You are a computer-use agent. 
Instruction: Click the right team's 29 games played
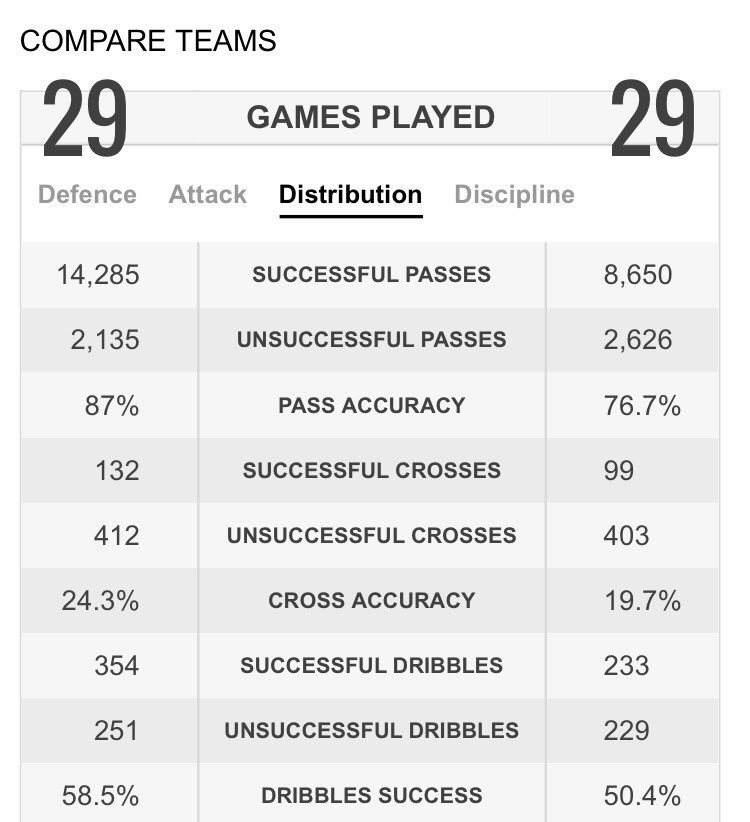pos(652,120)
